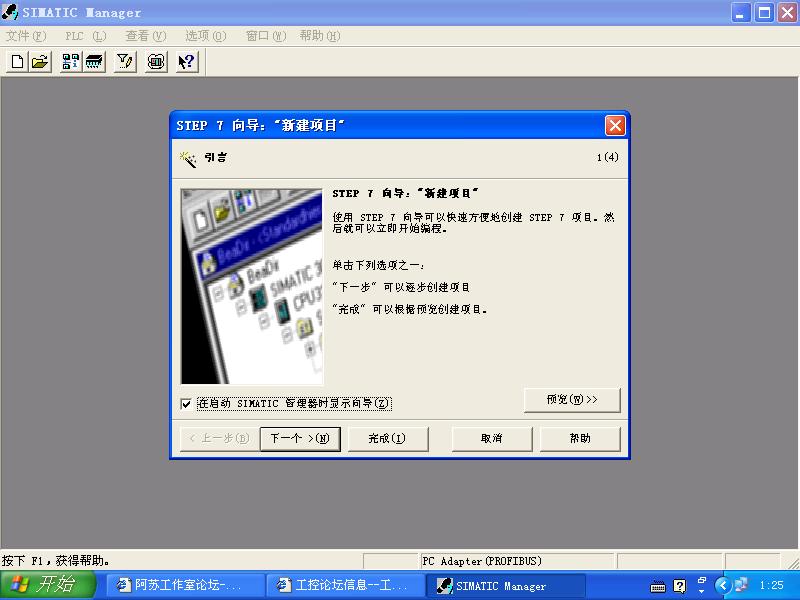The width and height of the screenshot is (800, 600).
Task: Click the 完成(I) finish button
Action: (x=388, y=439)
